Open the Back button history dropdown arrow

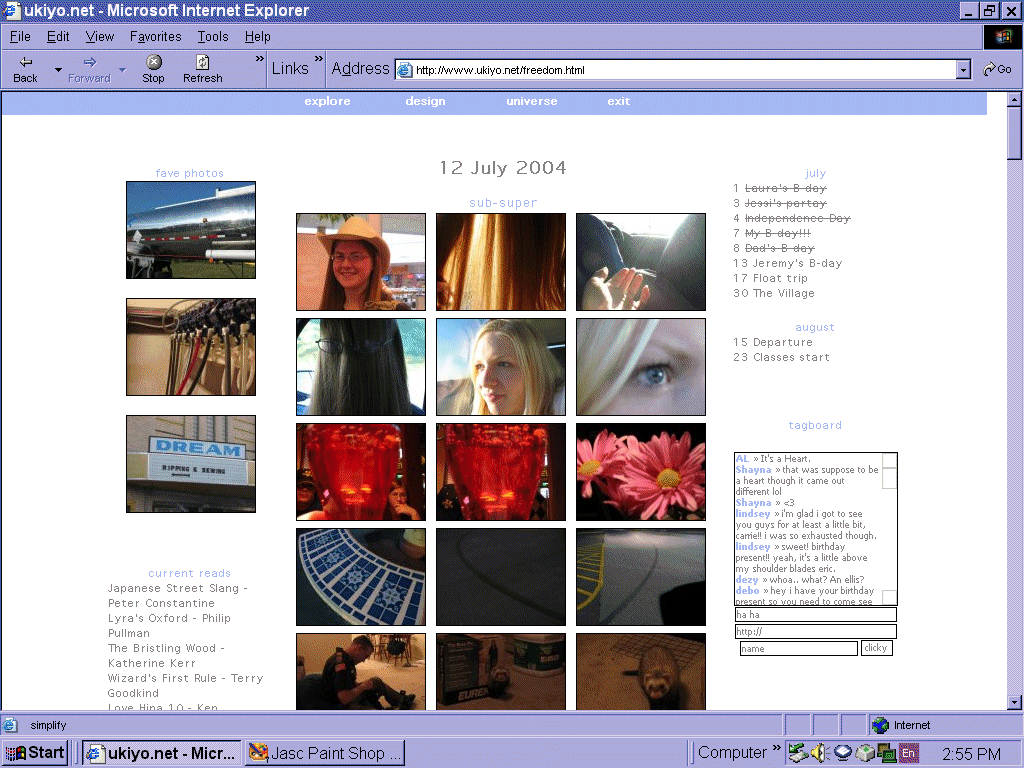coord(58,70)
